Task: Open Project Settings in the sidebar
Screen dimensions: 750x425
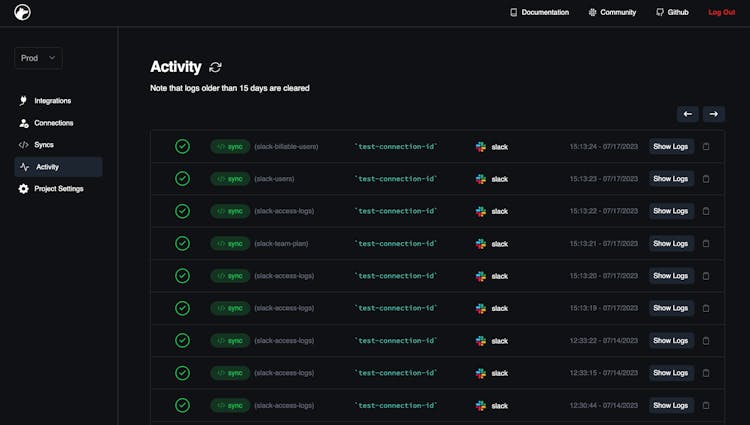Action: [x=59, y=189]
